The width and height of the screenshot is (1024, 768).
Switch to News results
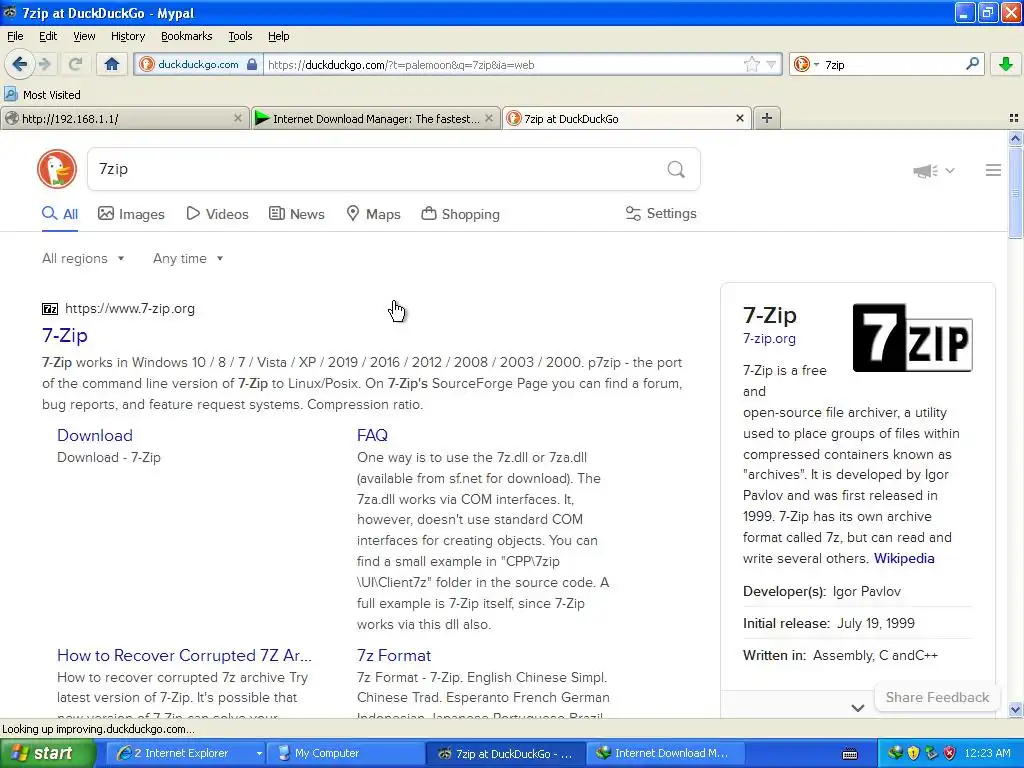tap(297, 214)
